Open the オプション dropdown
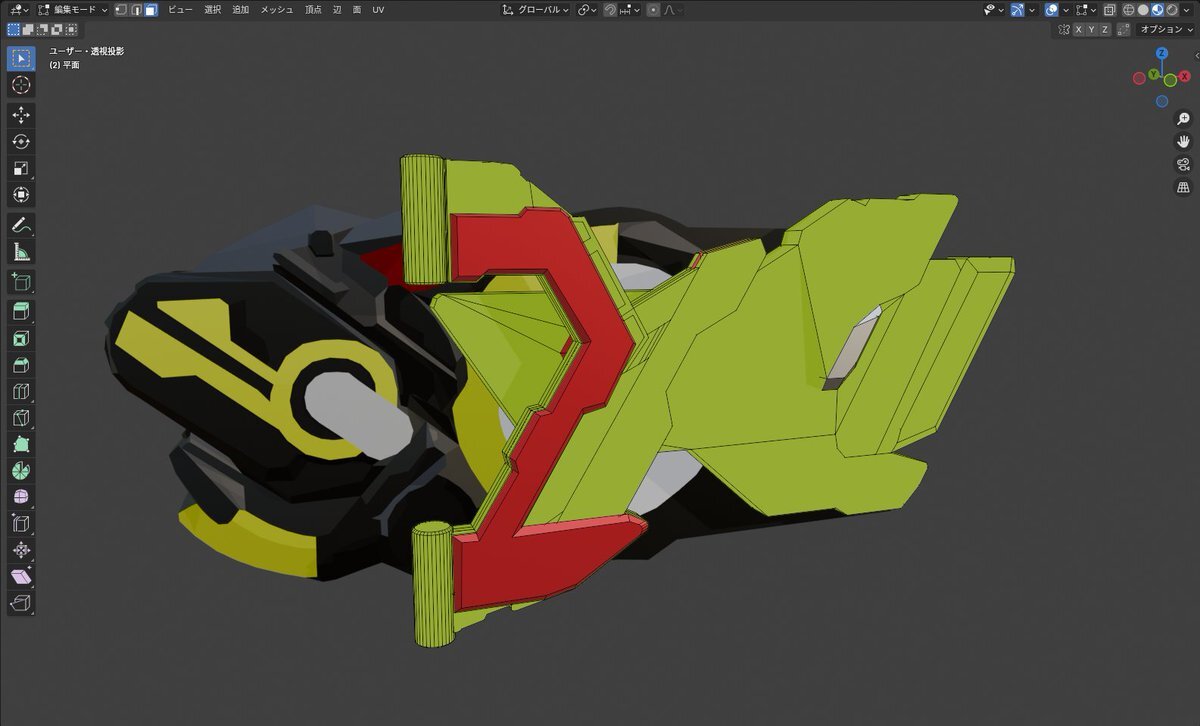 pos(1167,30)
